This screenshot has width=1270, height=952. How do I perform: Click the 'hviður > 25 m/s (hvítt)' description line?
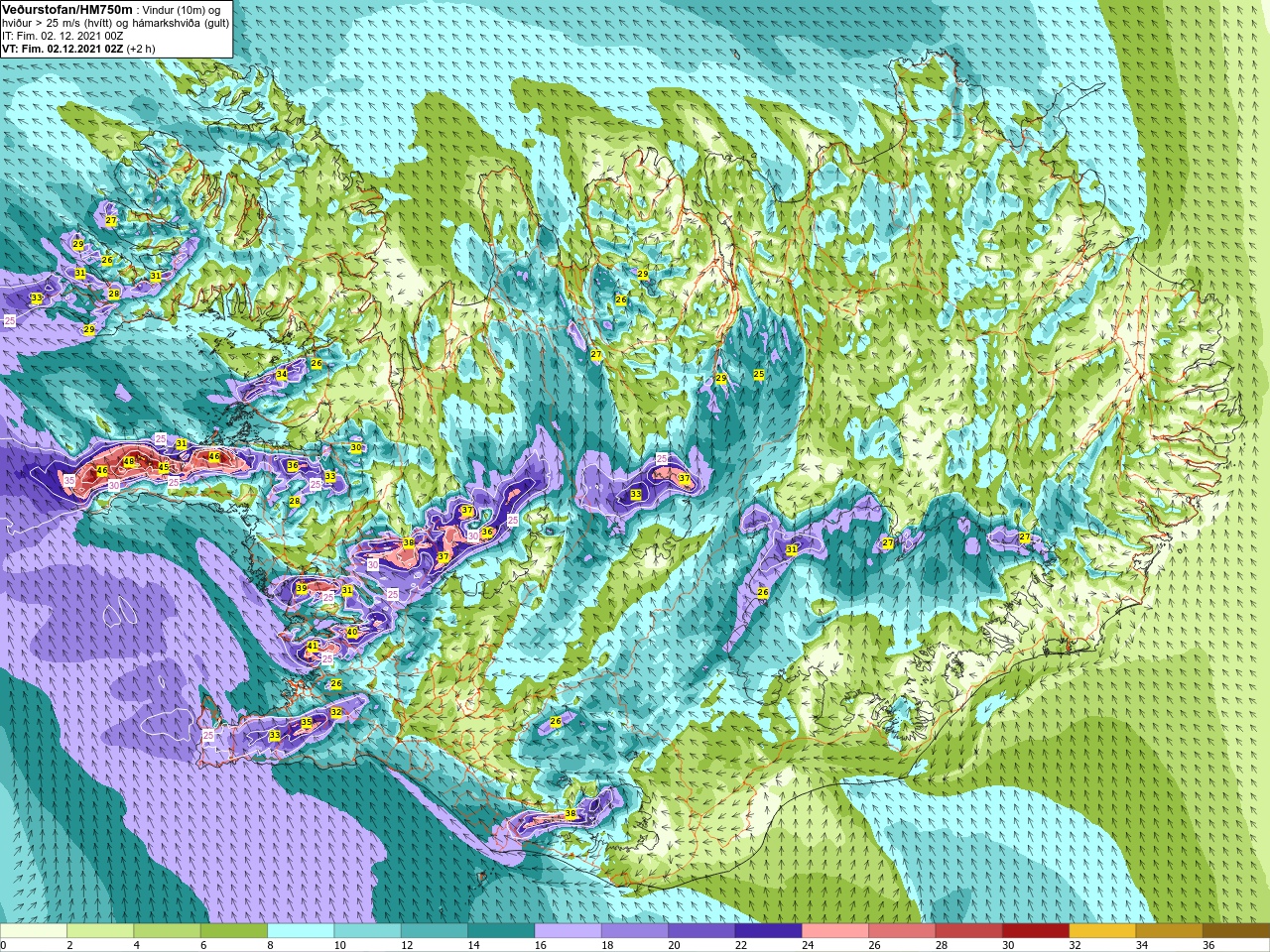click(x=116, y=22)
